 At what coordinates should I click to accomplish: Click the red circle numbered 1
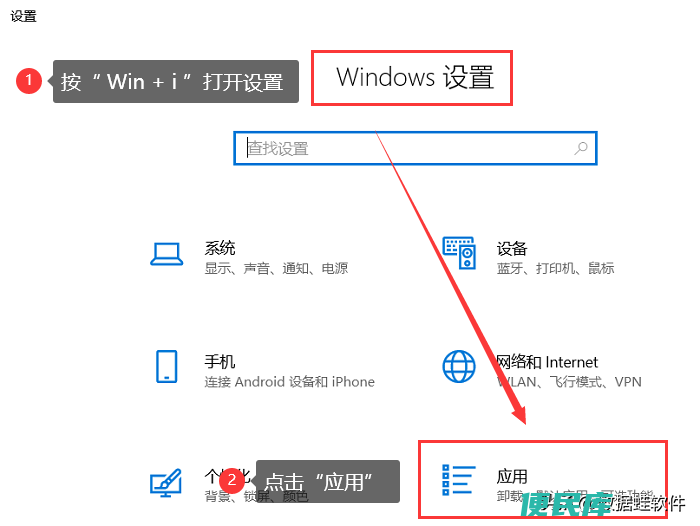pyautogui.click(x=29, y=81)
